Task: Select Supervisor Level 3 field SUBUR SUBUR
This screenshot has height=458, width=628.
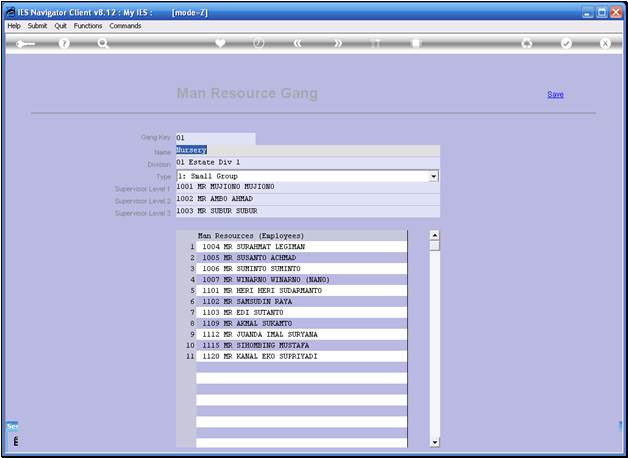Action: (308, 211)
